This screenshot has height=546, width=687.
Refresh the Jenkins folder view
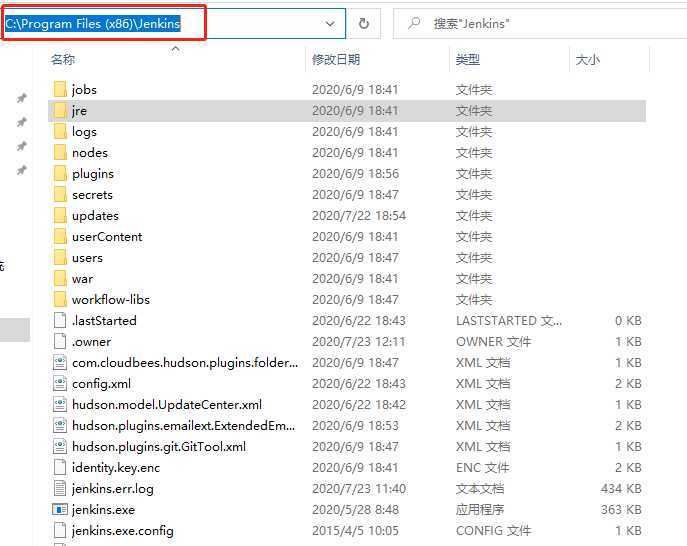coord(364,24)
